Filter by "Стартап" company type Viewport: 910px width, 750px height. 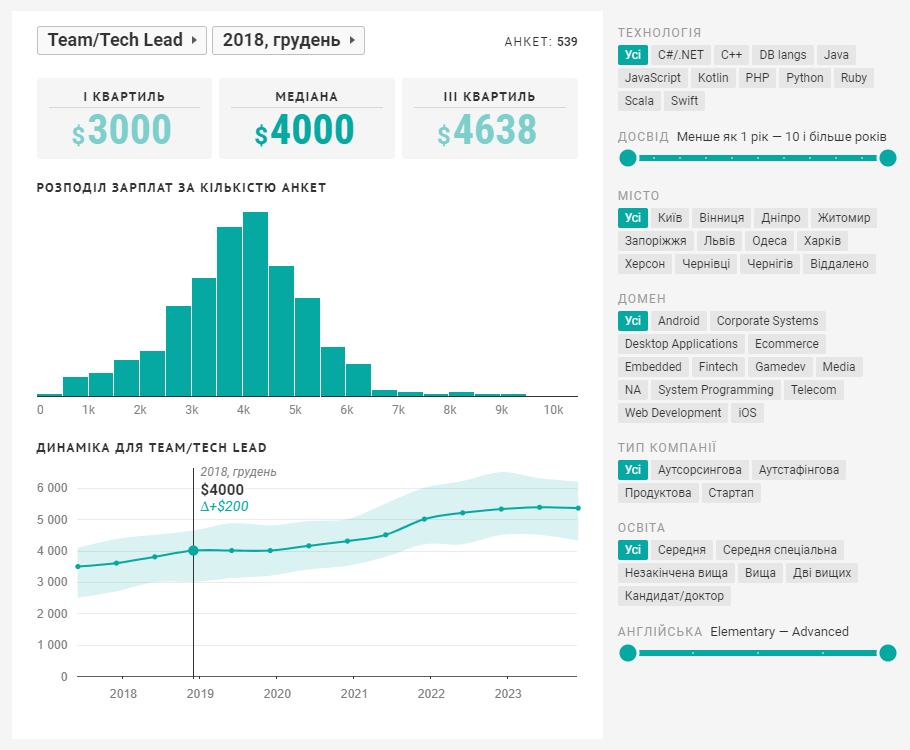point(733,492)
